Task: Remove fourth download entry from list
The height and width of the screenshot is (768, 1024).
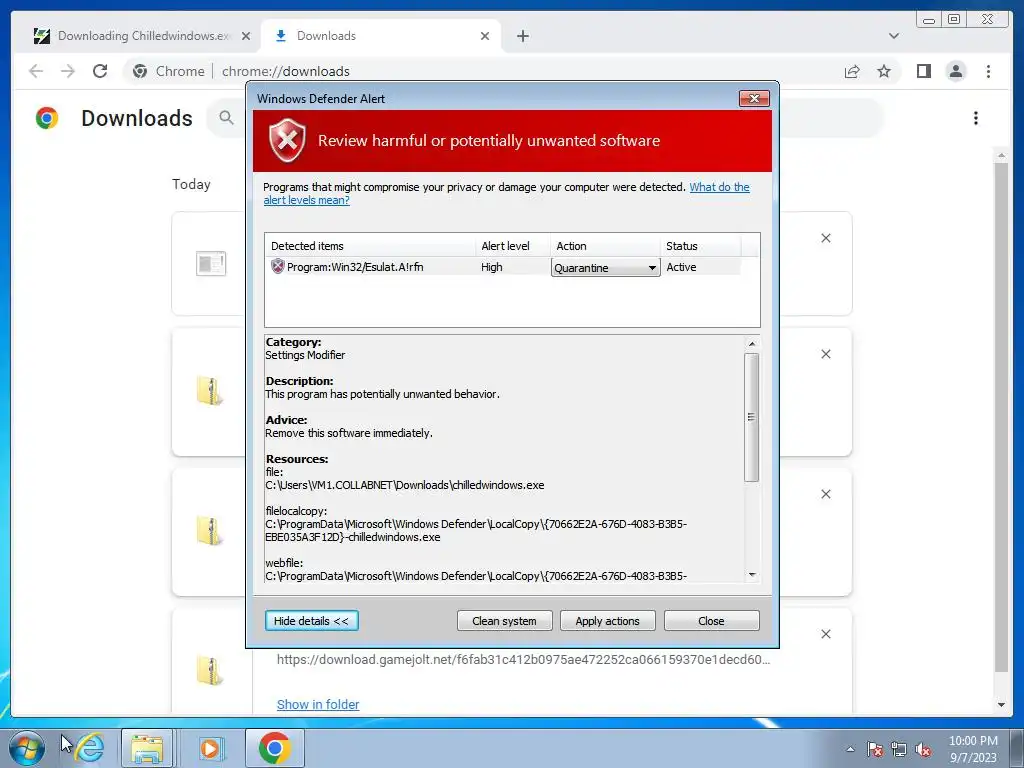Action: click(x=825, y=634)
